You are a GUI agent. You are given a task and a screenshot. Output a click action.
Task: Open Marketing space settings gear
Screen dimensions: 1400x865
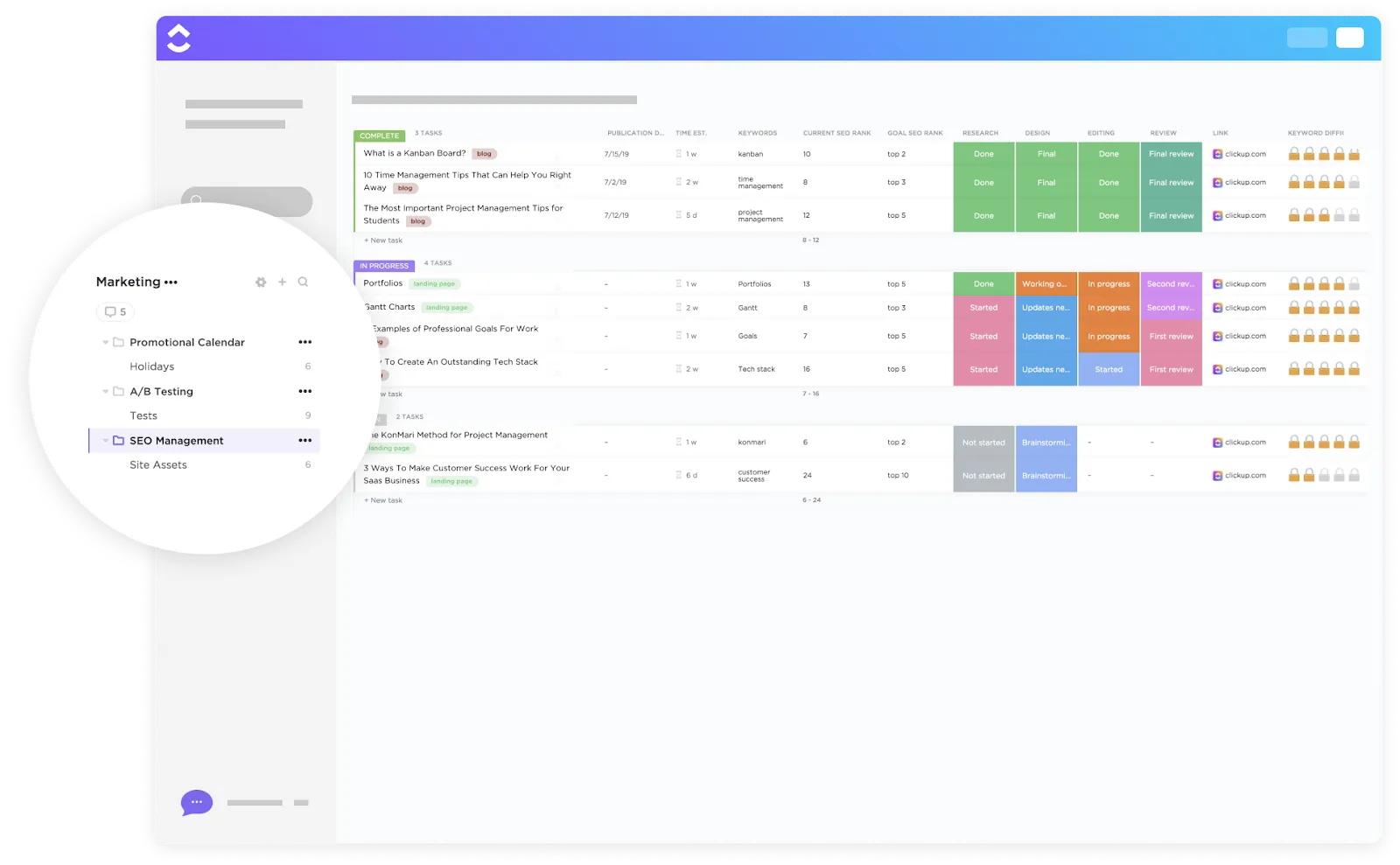261,282
